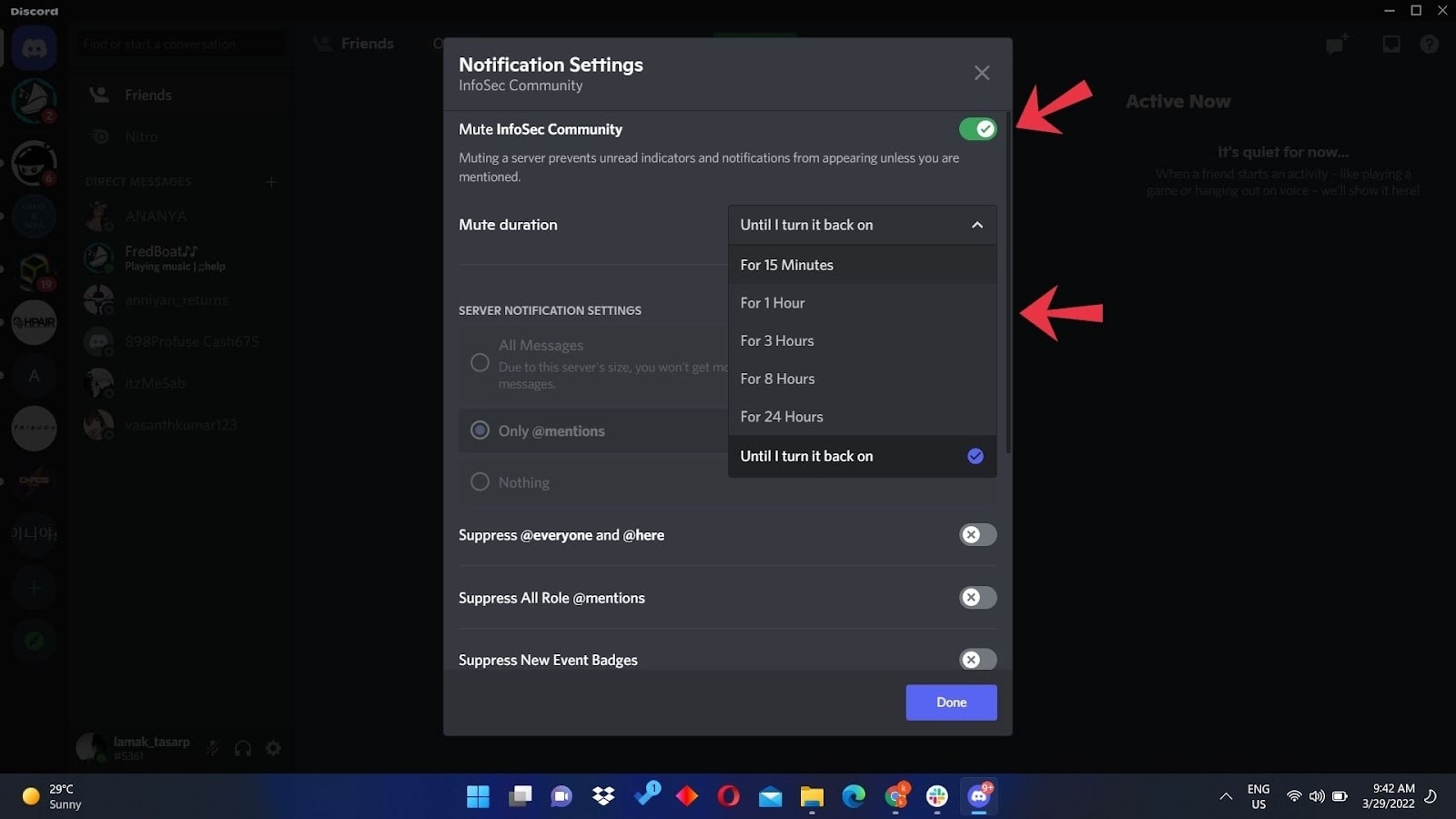Open User Settings gear icon
This screenshot has height=819, width=1456.
coord(273,748)
